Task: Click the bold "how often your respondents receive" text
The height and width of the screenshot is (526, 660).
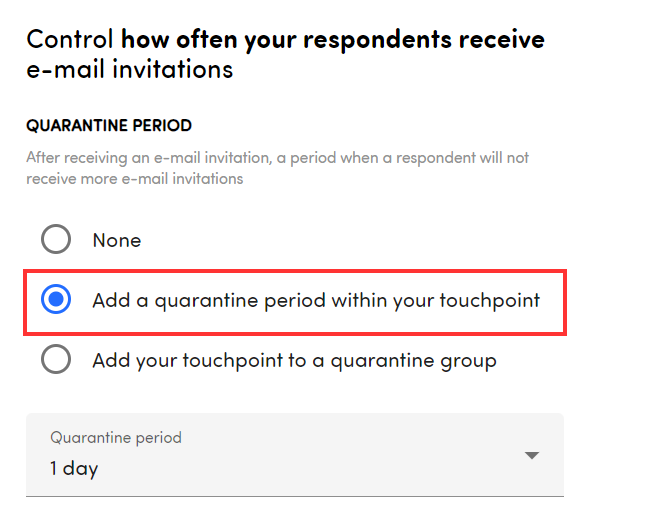Action: click(333, 40)
